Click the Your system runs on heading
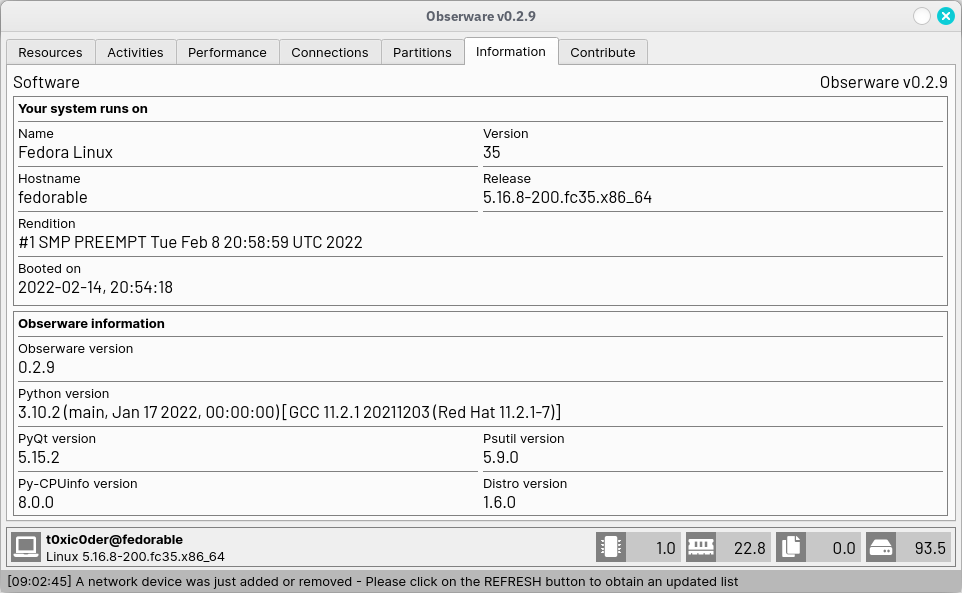Screen dimensions: 962x593 [x=83, y=109]
